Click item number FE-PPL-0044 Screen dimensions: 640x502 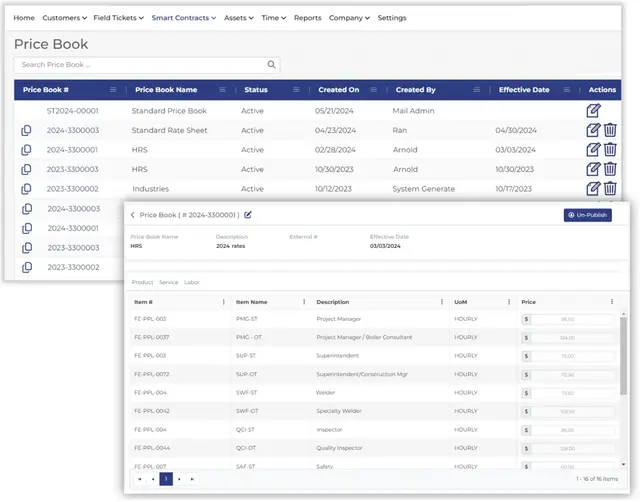pos(152,448)
